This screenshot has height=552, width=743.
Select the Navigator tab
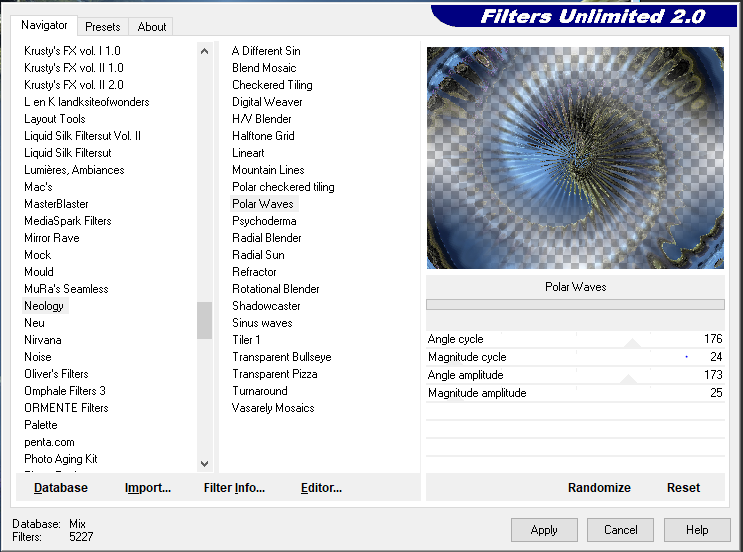pyautogui.click(x=44, y=25)
